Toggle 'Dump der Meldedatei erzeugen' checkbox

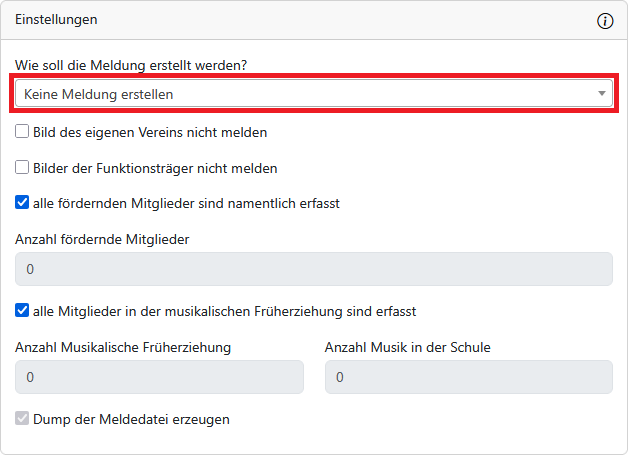[22, 419]
